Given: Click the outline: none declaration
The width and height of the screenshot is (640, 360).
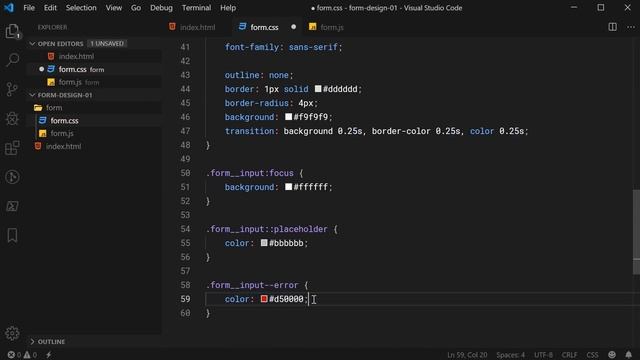Looking at the screenshot, I should click(x=259, y=75).
